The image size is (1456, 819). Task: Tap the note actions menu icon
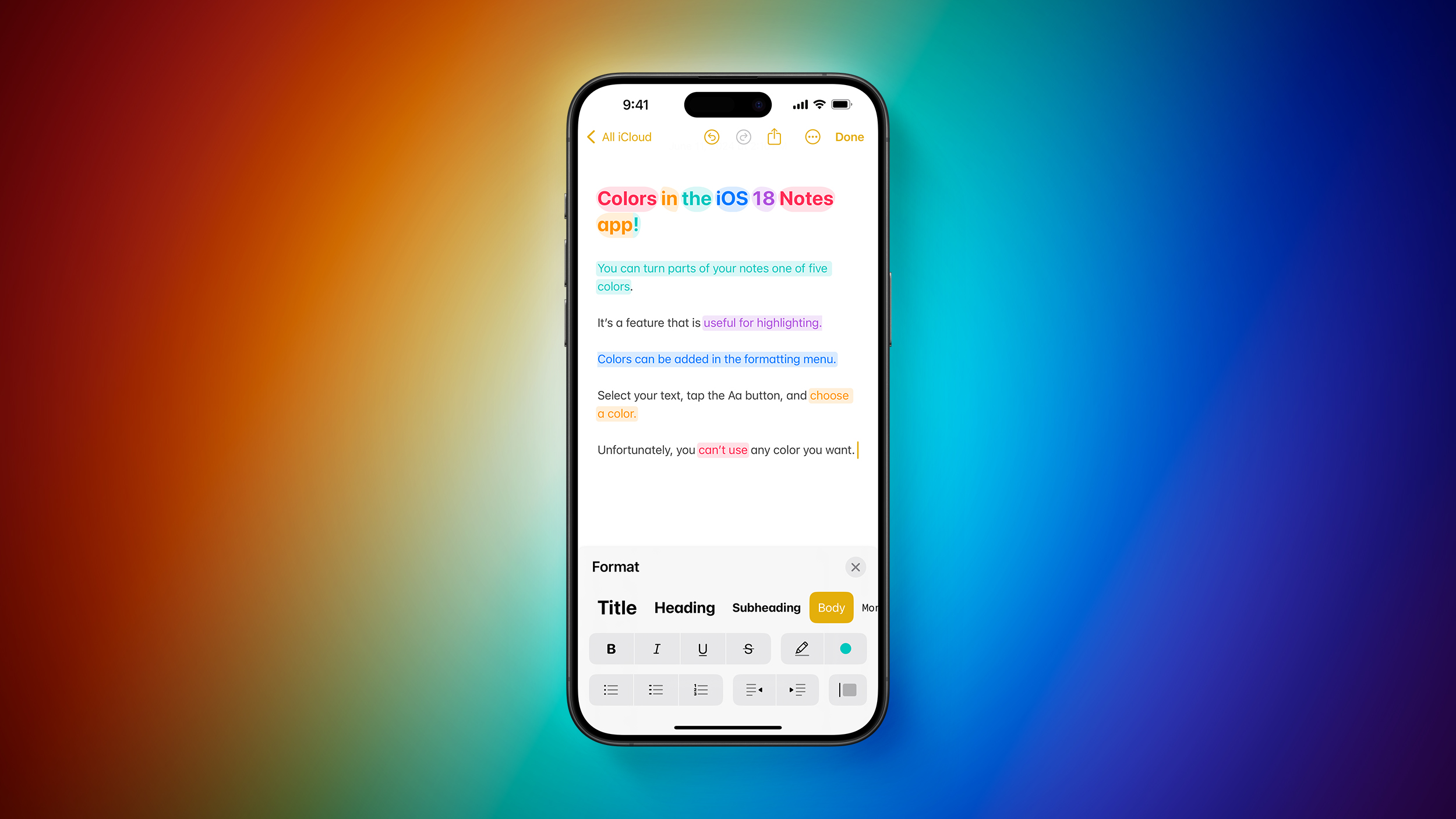pyautogui.click(x=812, y=137)
